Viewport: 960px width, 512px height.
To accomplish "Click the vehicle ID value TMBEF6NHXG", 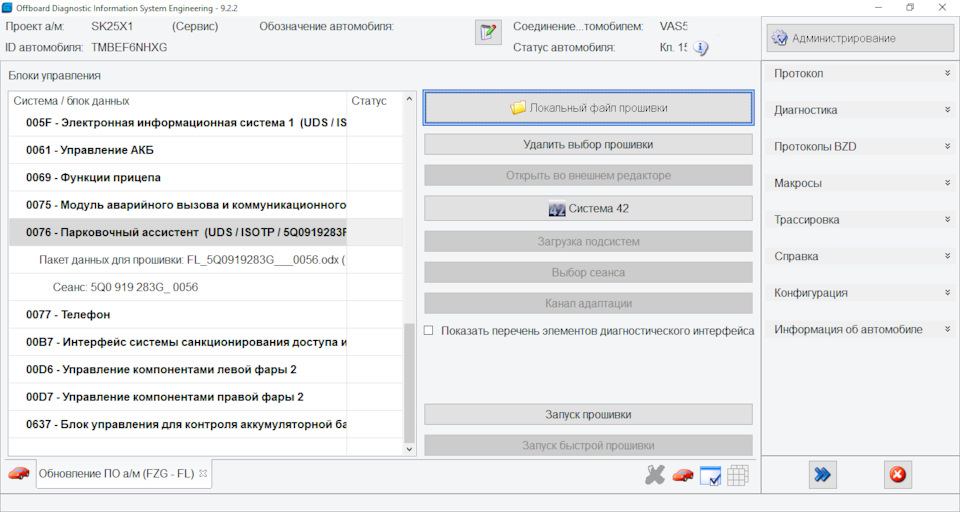I will (129, 47).
